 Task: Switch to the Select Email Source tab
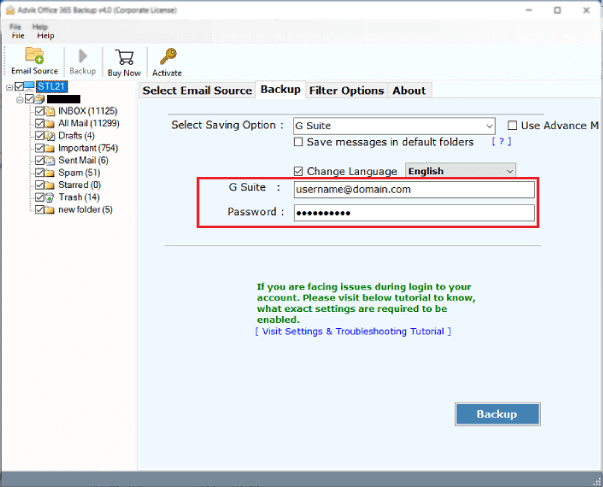point(197,90)
